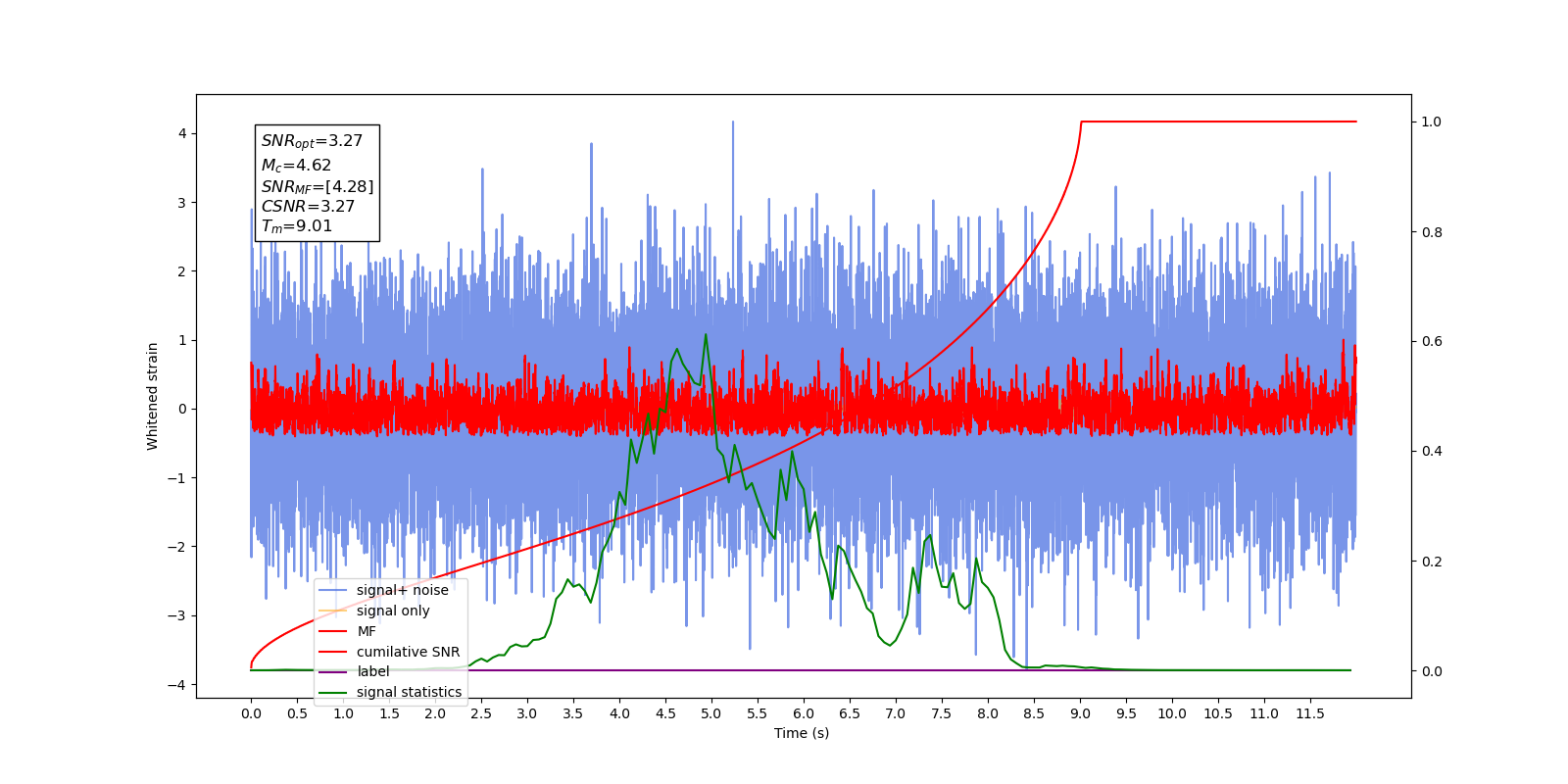Click the SNRMF=[4.28] annotation line
Image resolution: width=1568 pixels, height=784 pixels.
pyautogui.click(x=318, y=186)
